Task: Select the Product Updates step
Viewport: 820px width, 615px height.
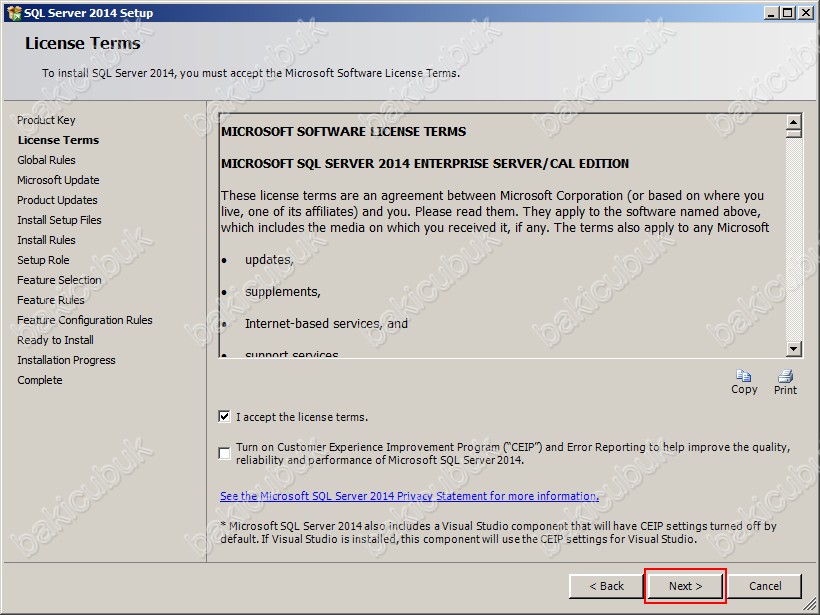Action: click(57, 200)
